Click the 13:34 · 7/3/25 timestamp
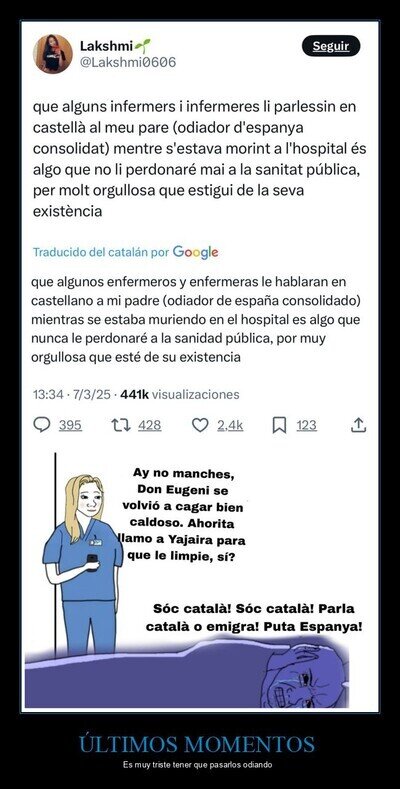Image resolution: width=400 pixels, height=789 pixels. (x=71, y=394)
